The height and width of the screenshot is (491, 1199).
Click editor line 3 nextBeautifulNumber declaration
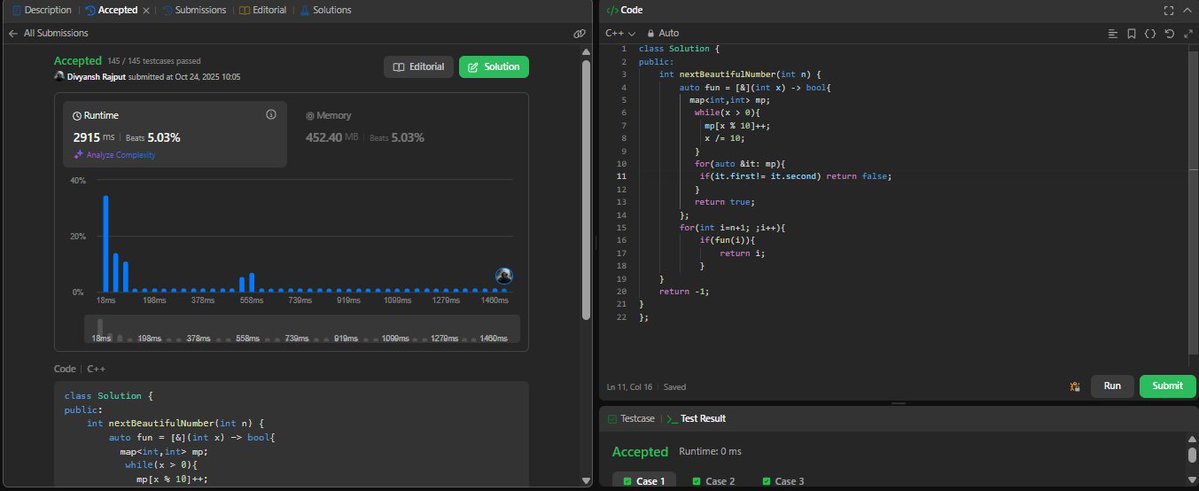(x=739, y=74)
